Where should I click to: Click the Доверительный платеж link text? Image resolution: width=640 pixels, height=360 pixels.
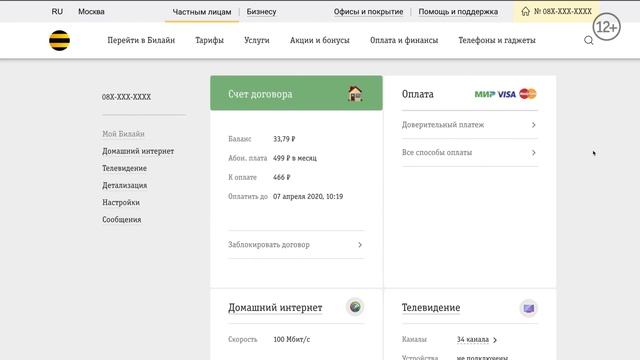(x=443, y=125)
